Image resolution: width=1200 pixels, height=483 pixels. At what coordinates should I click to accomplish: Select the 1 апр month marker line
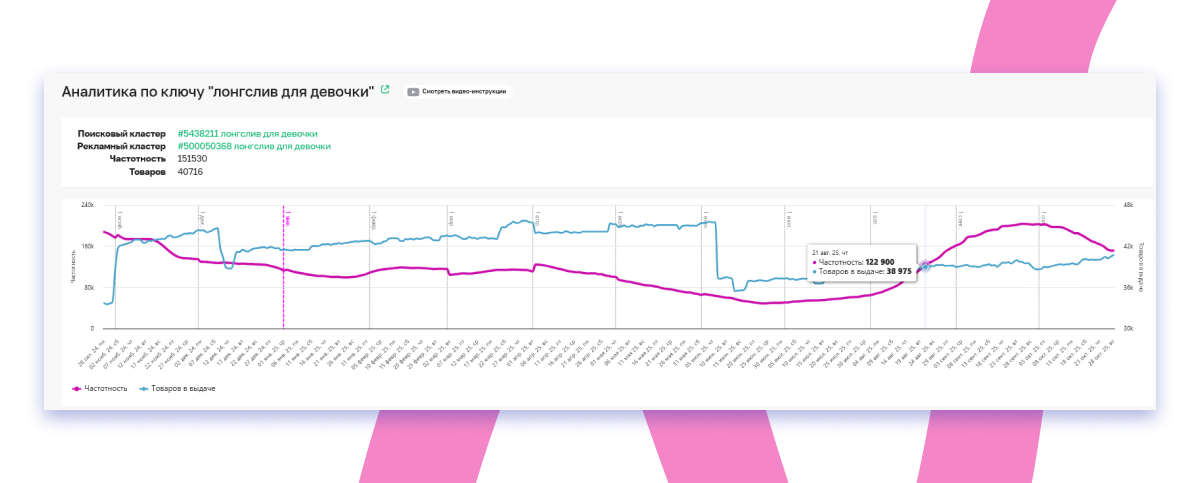[534, 270]
